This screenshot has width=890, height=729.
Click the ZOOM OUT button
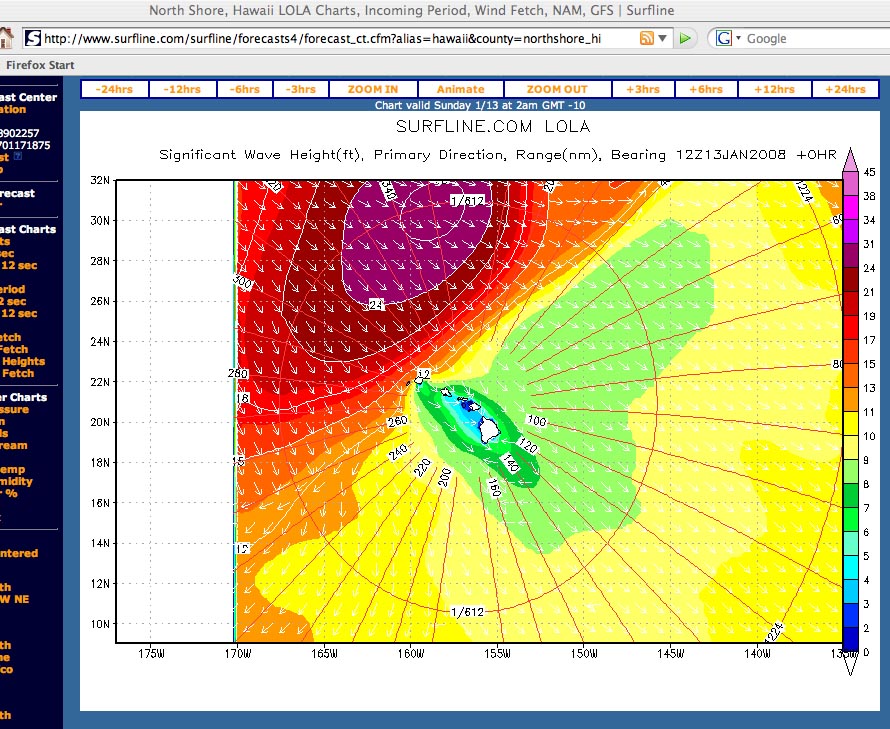[557, 89]
